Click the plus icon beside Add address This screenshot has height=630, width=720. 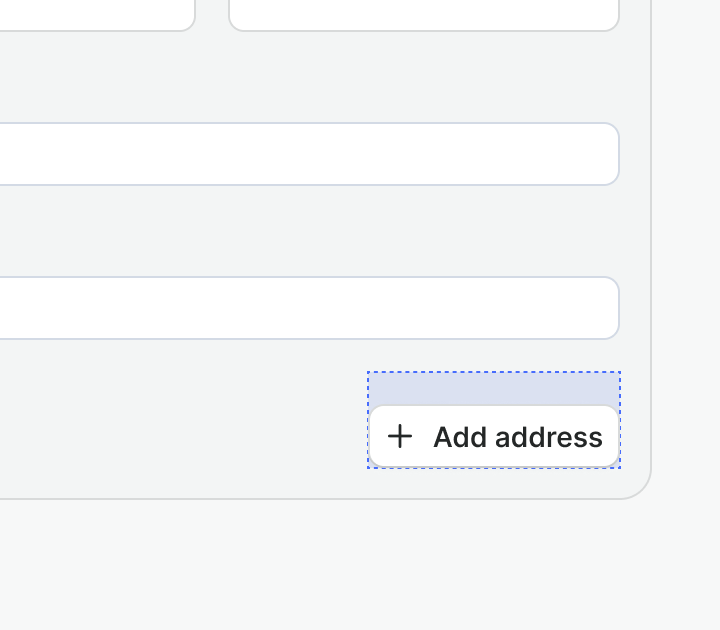400,437
